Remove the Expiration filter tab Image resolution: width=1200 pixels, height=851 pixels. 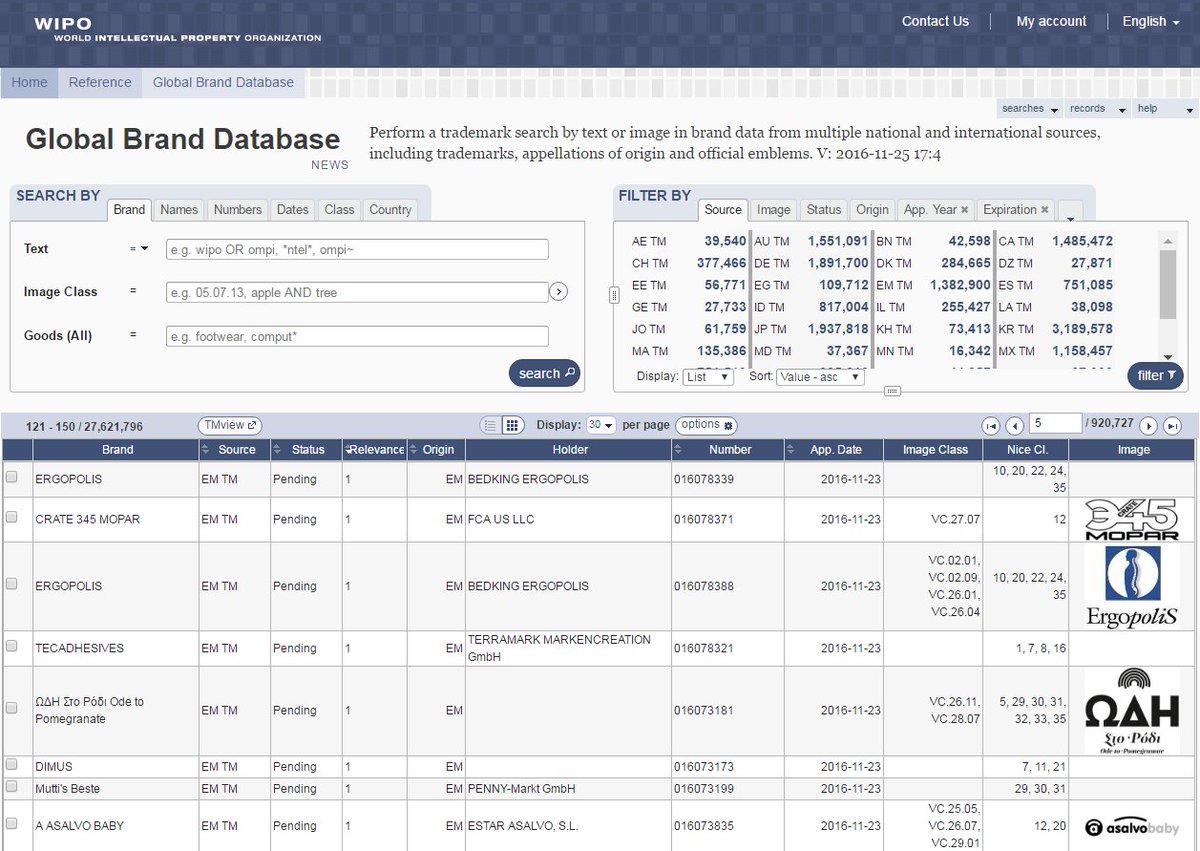[x=1044, y=210]
